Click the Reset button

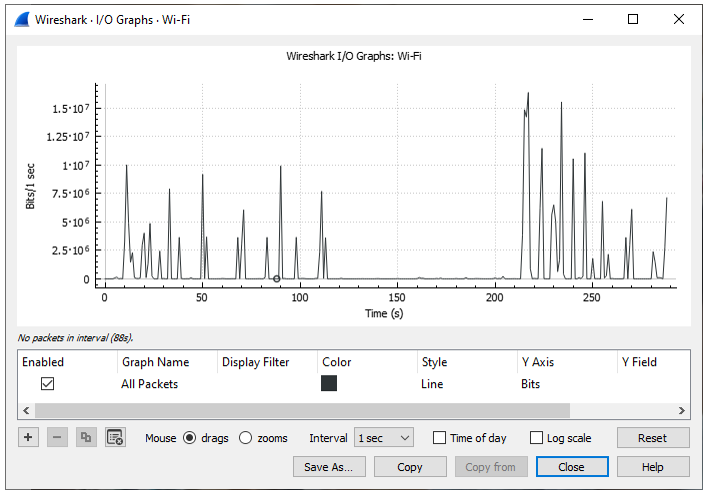click(x=653, y=438)
